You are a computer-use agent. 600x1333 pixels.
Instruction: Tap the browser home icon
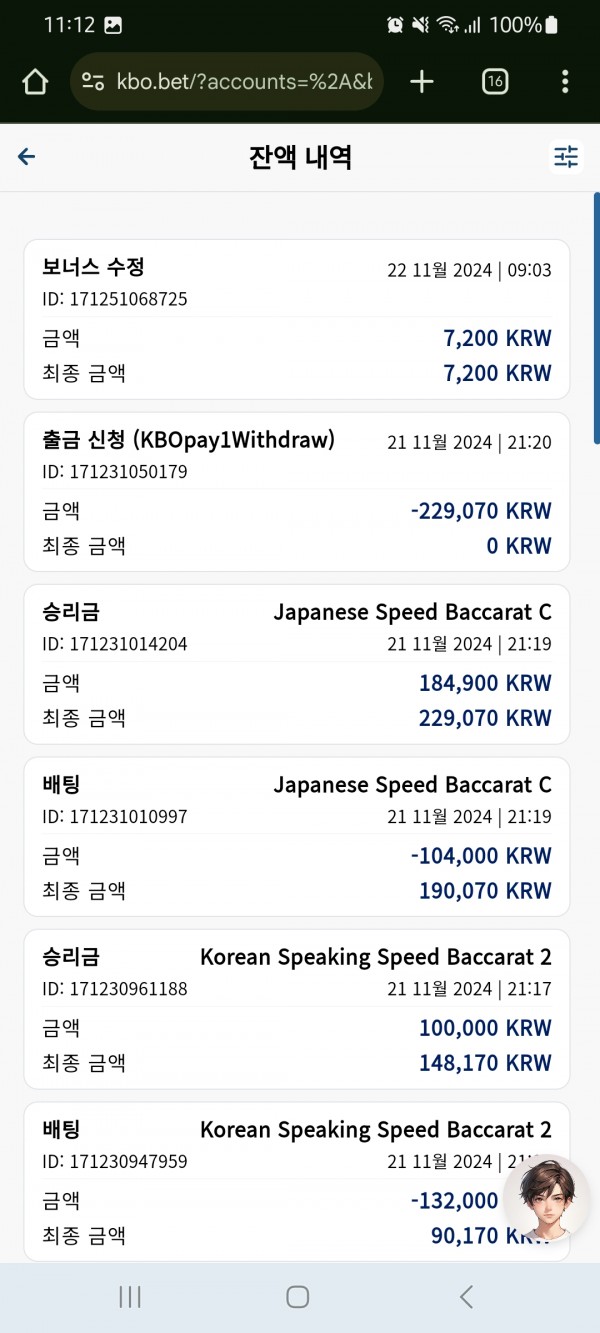point(34,81)
